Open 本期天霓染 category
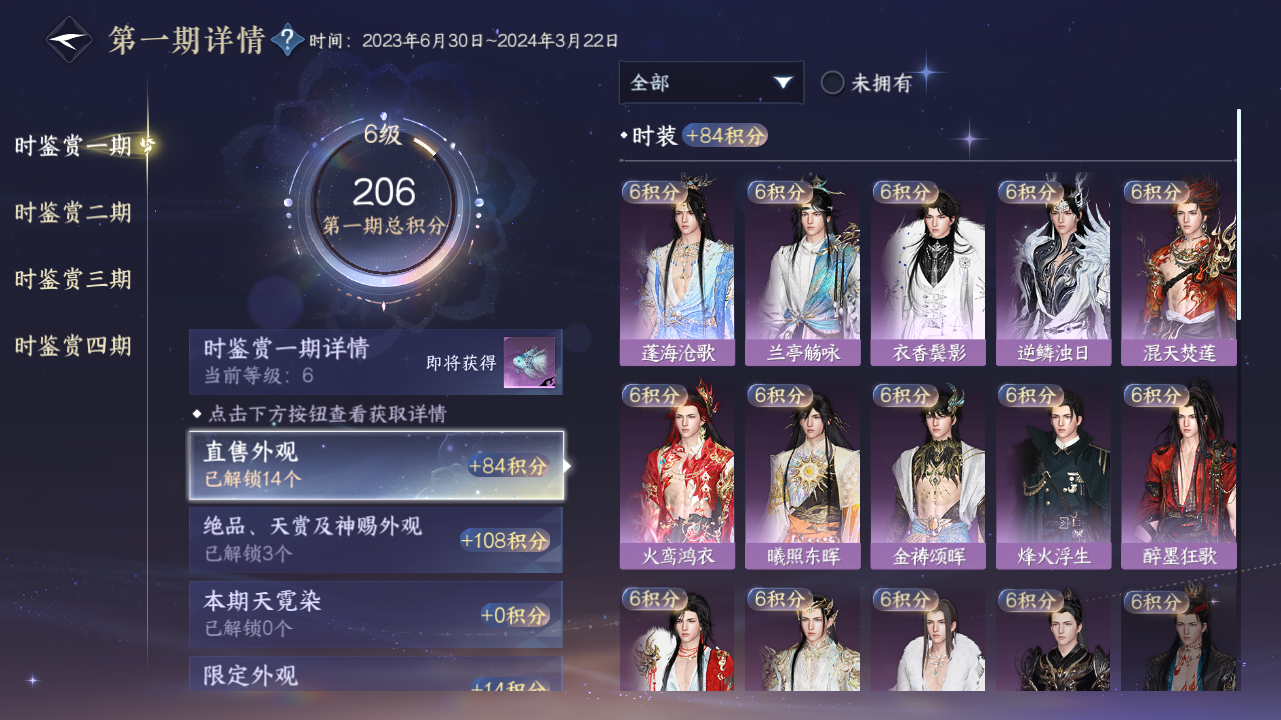The image size is (1281, 720). pyautogui.click(x=376, y=614)
